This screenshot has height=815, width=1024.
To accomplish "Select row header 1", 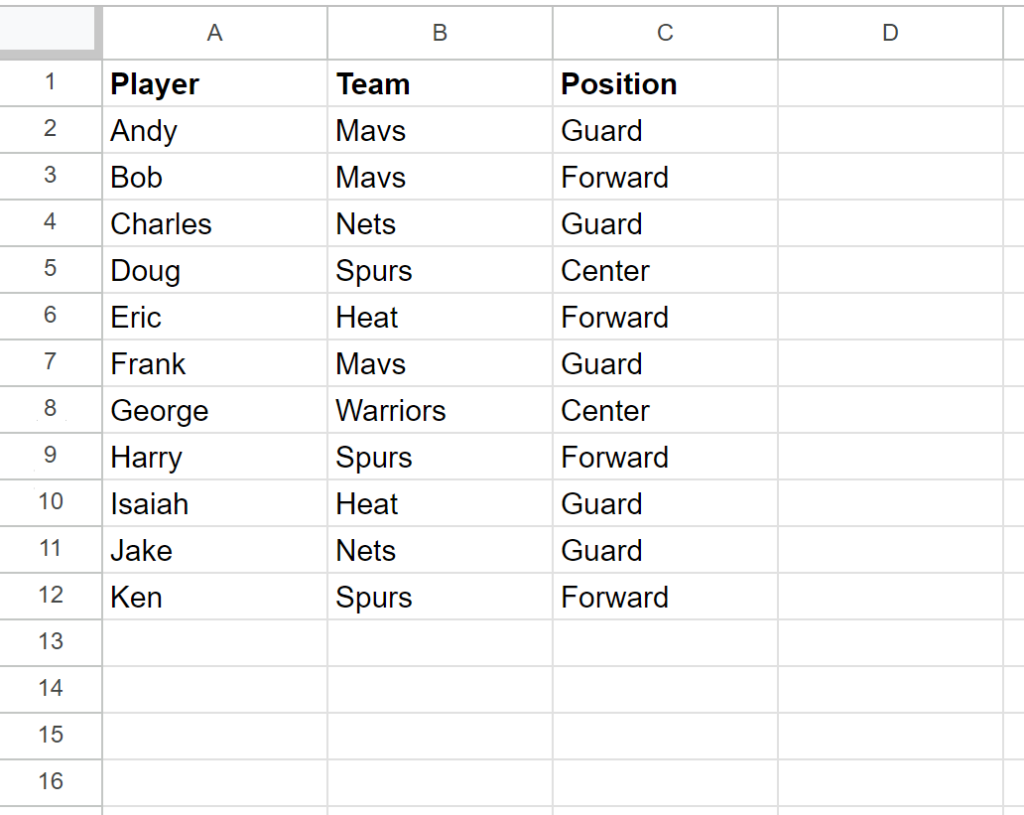I will (50, 83).
